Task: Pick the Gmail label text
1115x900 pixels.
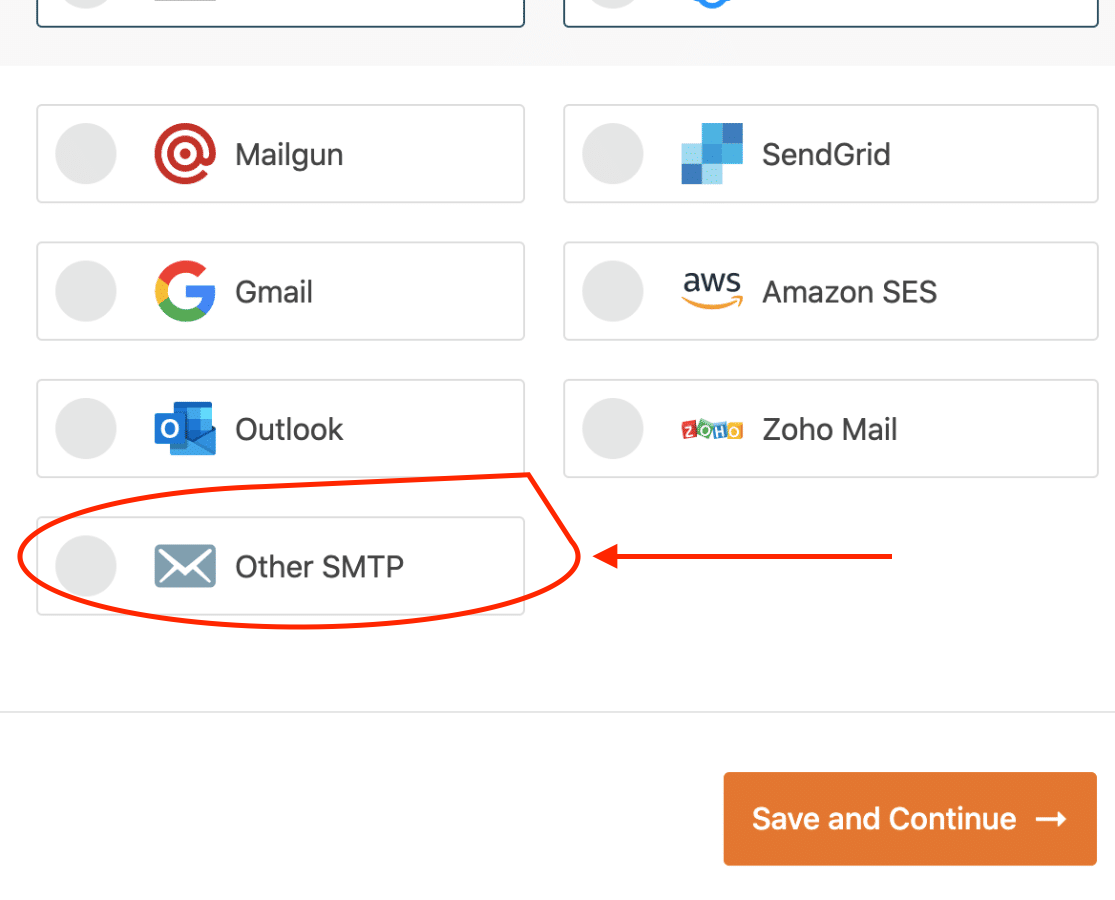Action: [274, 292]
